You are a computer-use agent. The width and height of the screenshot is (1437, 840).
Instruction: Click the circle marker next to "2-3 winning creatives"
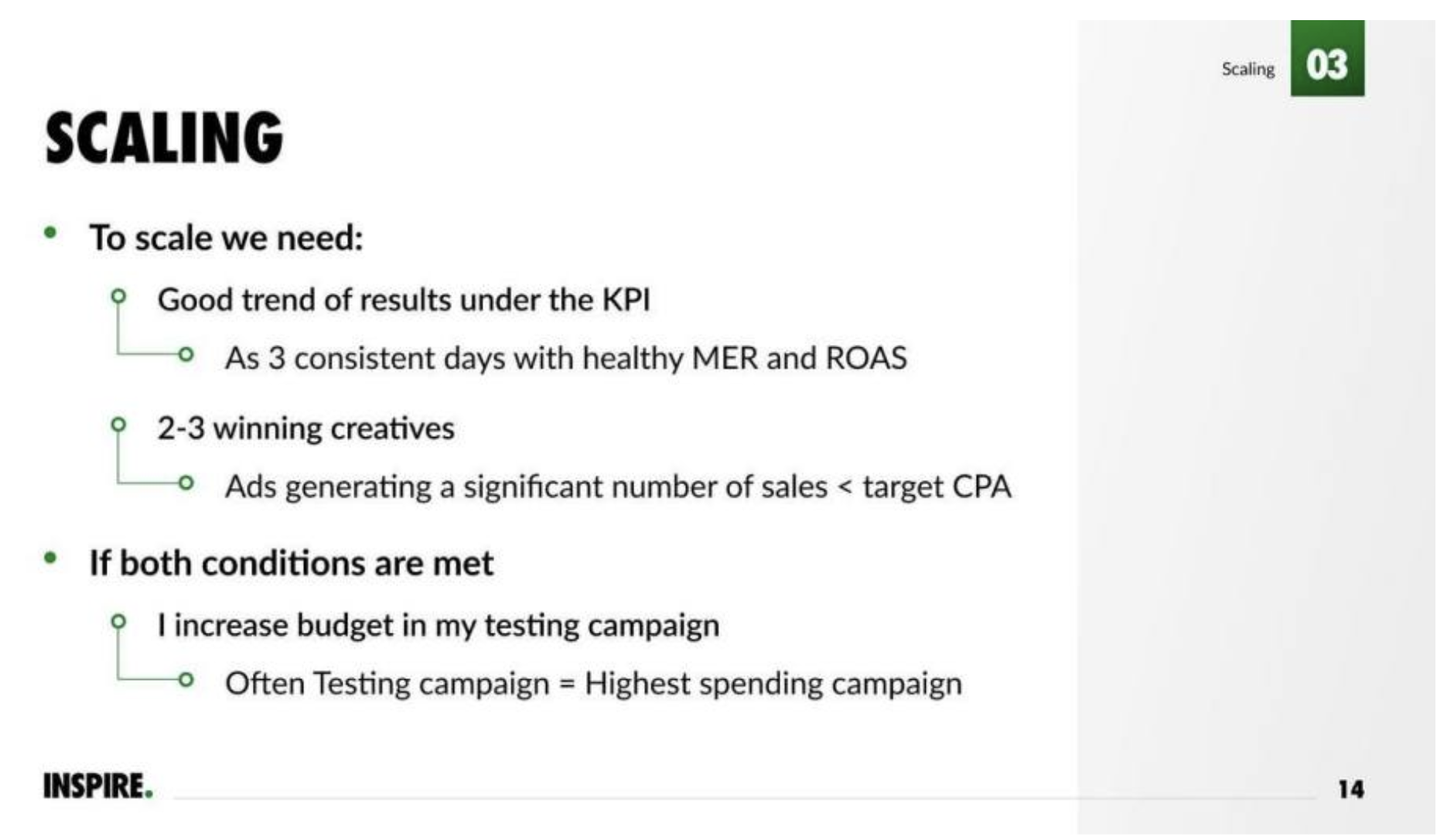point(118,424)
